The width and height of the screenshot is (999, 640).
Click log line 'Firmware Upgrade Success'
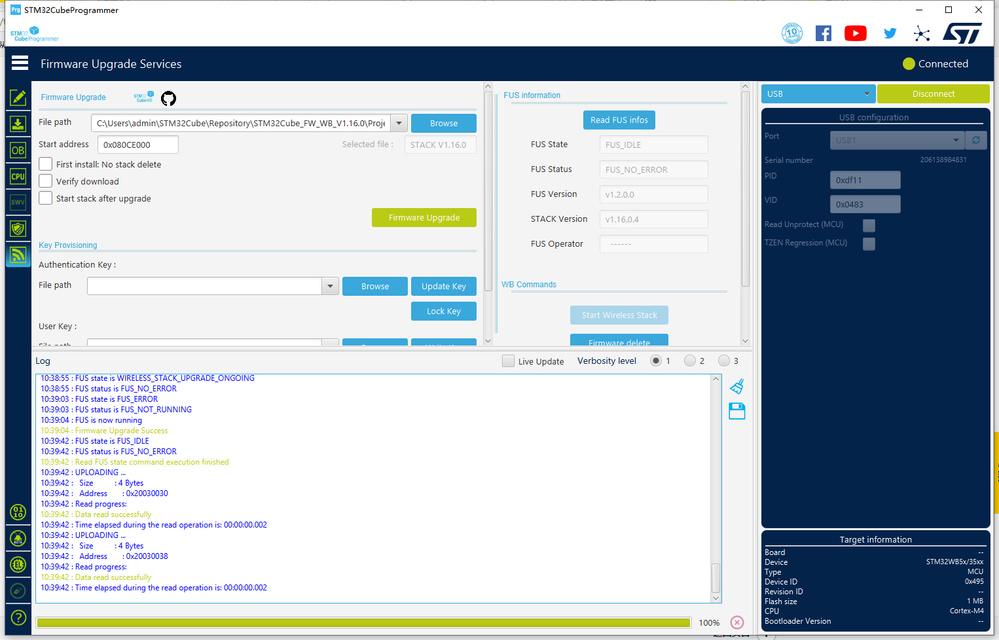pyautogui.click(x=104, y=430)
